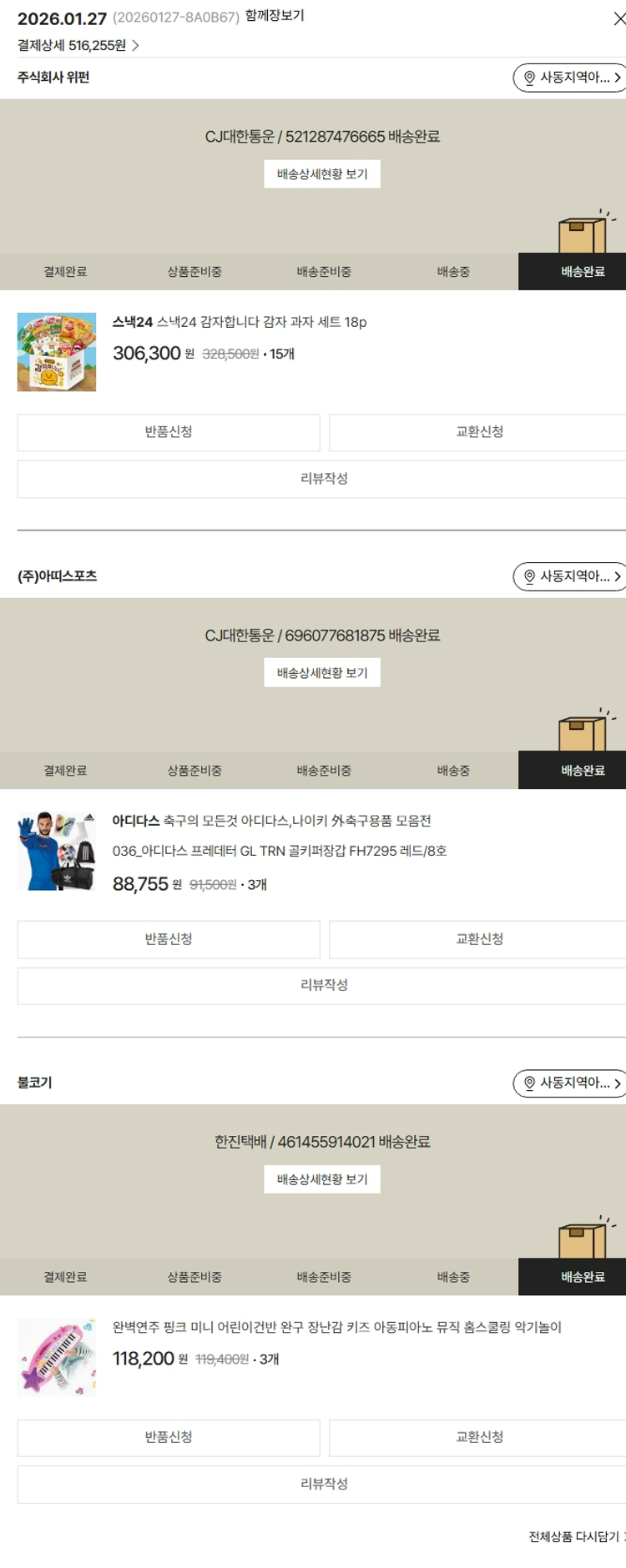The height and width of the screenshot is (1568, 626).
Task: Open the potato snack set product thumbnail
Action: 57,352
